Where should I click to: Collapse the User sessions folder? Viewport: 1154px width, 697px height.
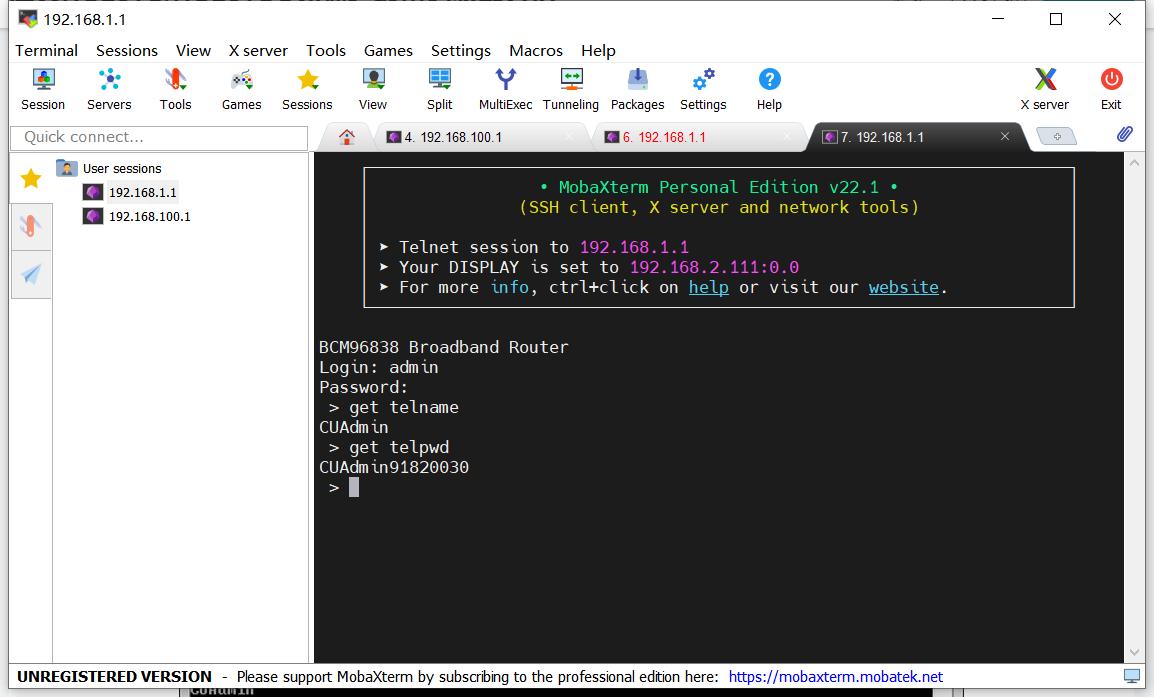(67, 168)
